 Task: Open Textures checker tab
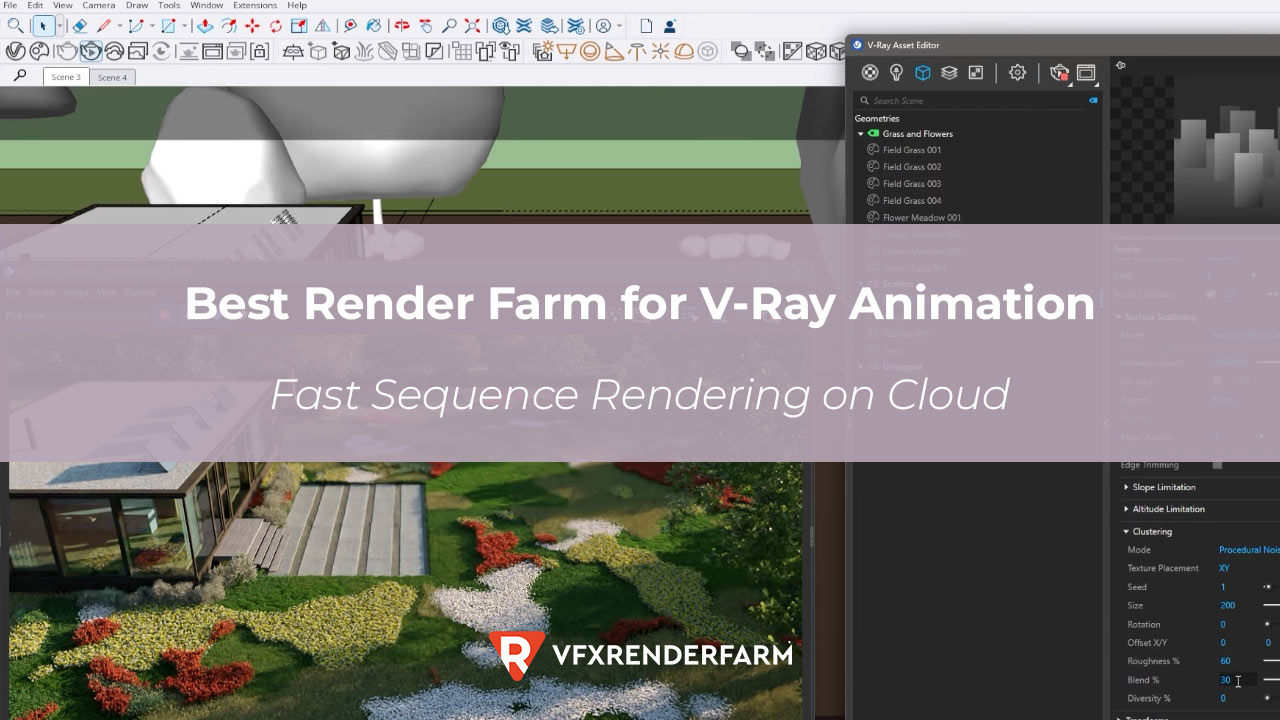976,72
